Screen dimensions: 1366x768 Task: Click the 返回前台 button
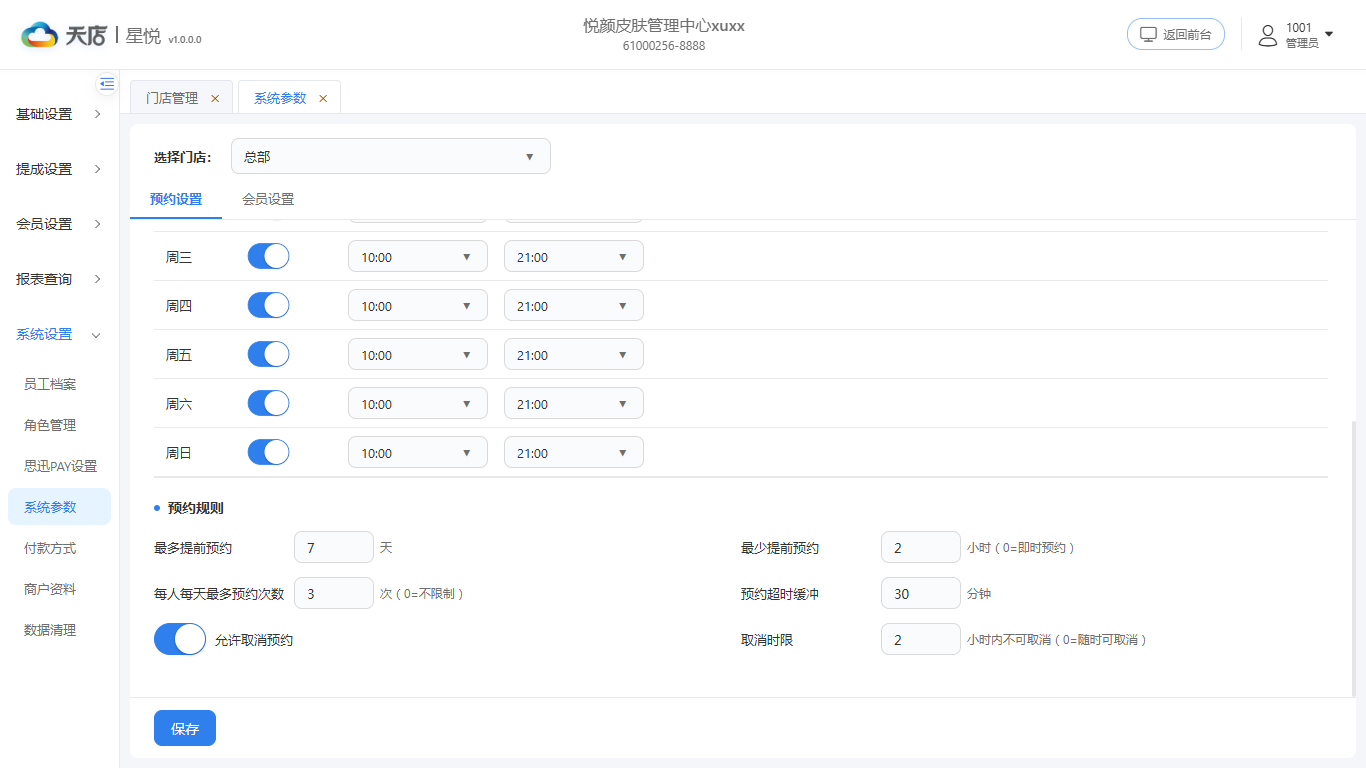click(1176, 34)
